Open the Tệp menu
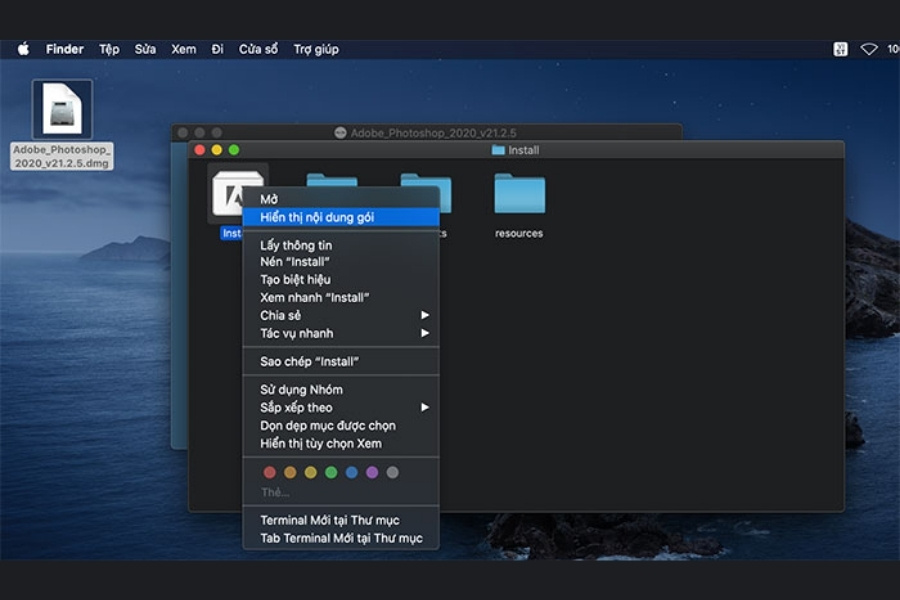The height and width of the screenshot is (600, 900). (x=109, y=49)
